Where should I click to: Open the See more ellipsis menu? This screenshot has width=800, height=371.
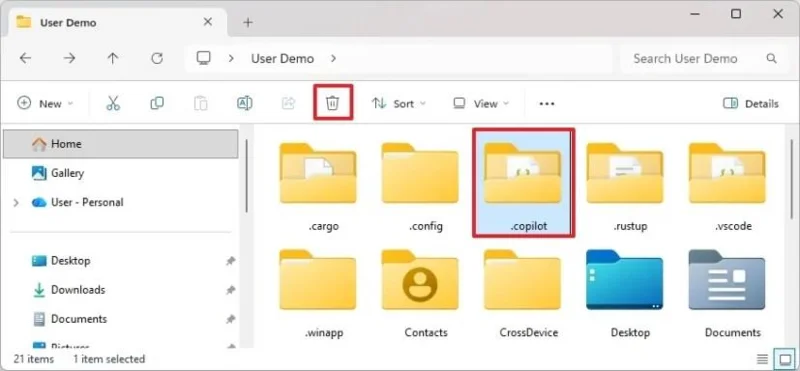pos(546,104)
